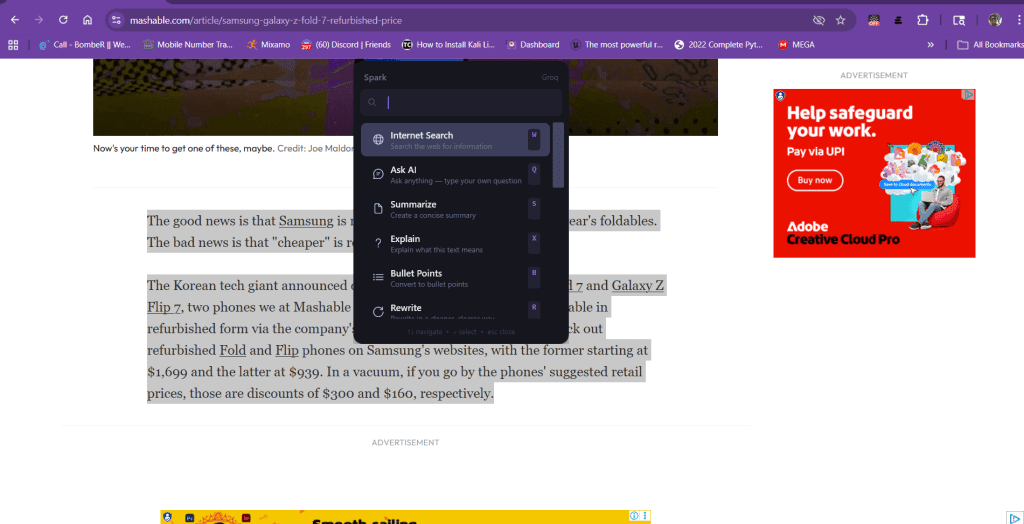The image size is (1024, 524).
Task: Open the browser home page
Action: point(87,20)
